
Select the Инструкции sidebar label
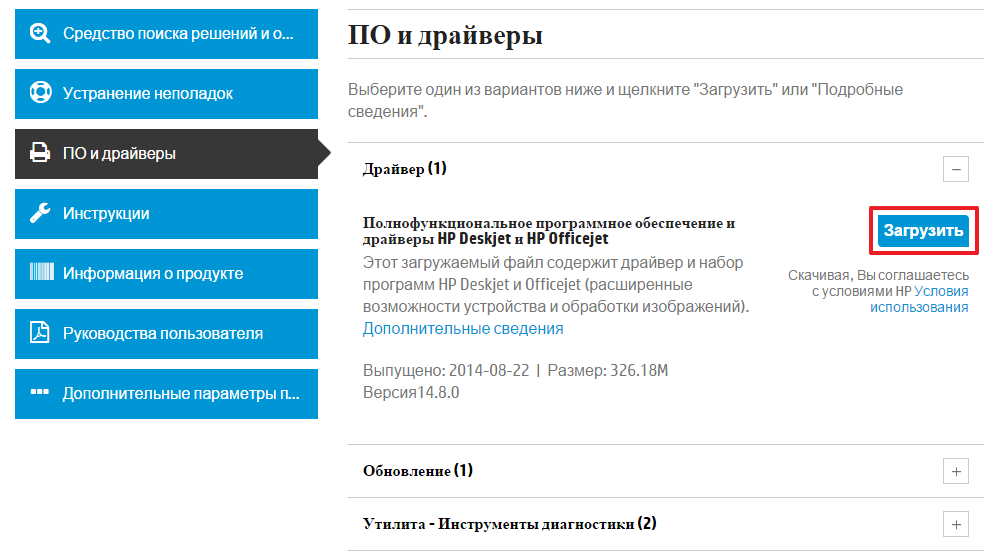tap(106, 213)
